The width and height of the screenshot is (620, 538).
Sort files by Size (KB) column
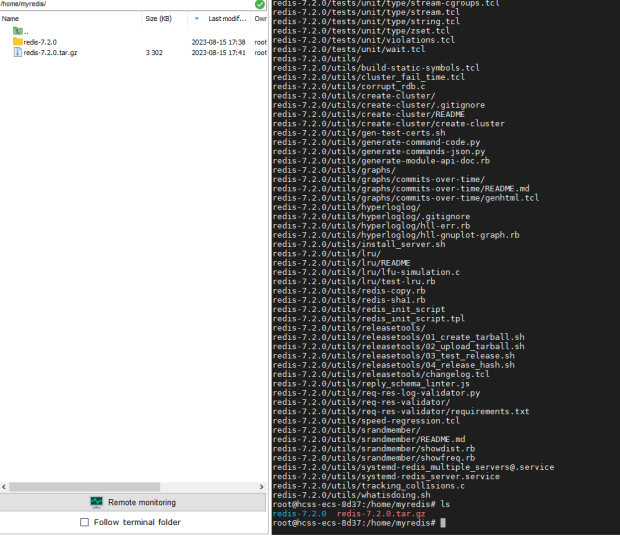tap(159, 19)
